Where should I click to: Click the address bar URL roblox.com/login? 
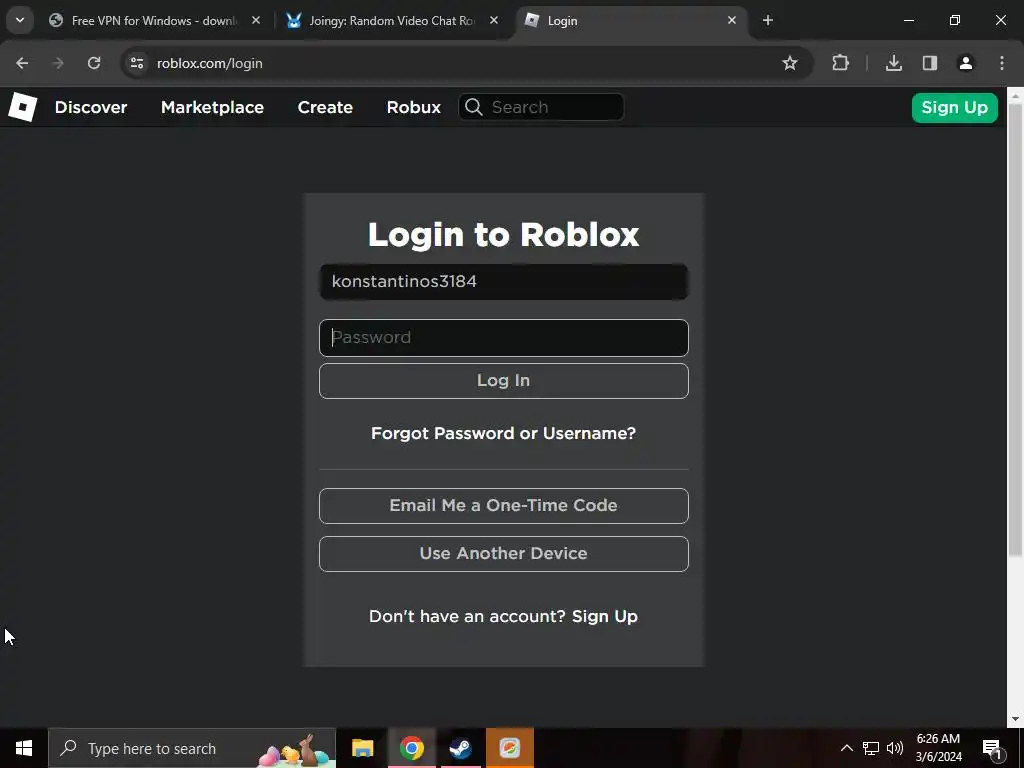210,63
